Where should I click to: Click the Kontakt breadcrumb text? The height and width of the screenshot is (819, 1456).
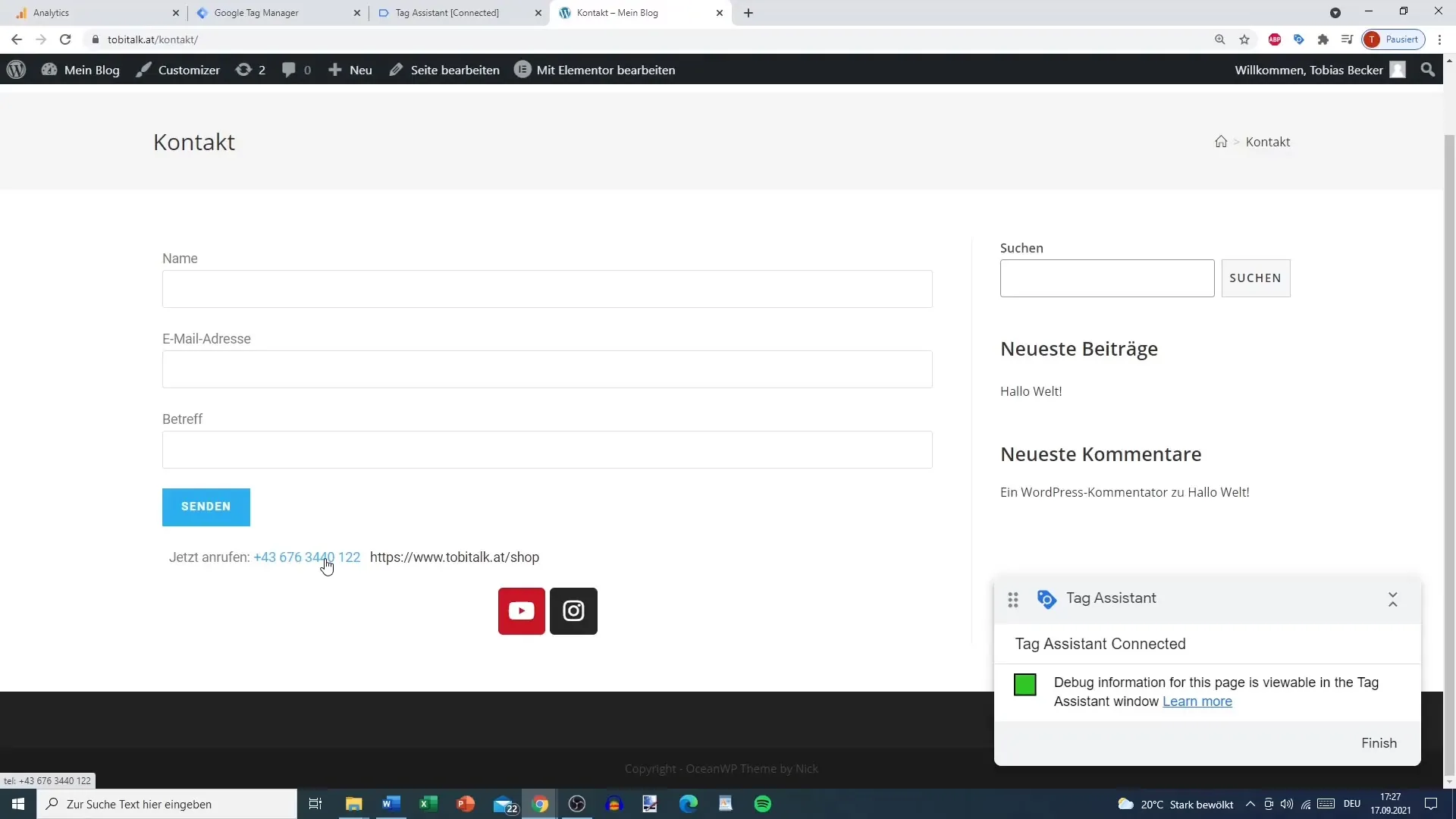point(1268,142)
